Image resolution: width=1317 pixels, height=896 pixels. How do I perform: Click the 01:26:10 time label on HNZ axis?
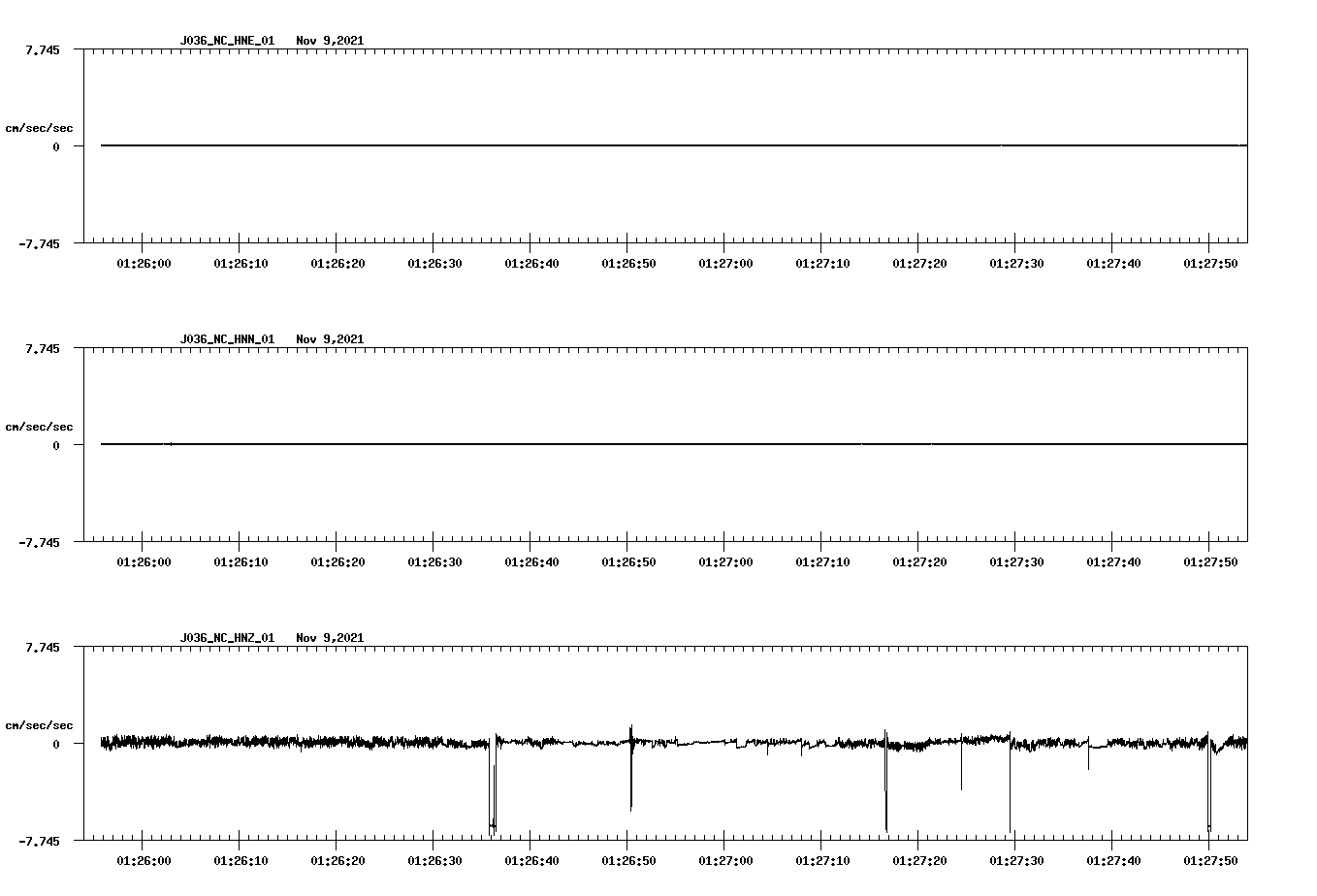241,861
